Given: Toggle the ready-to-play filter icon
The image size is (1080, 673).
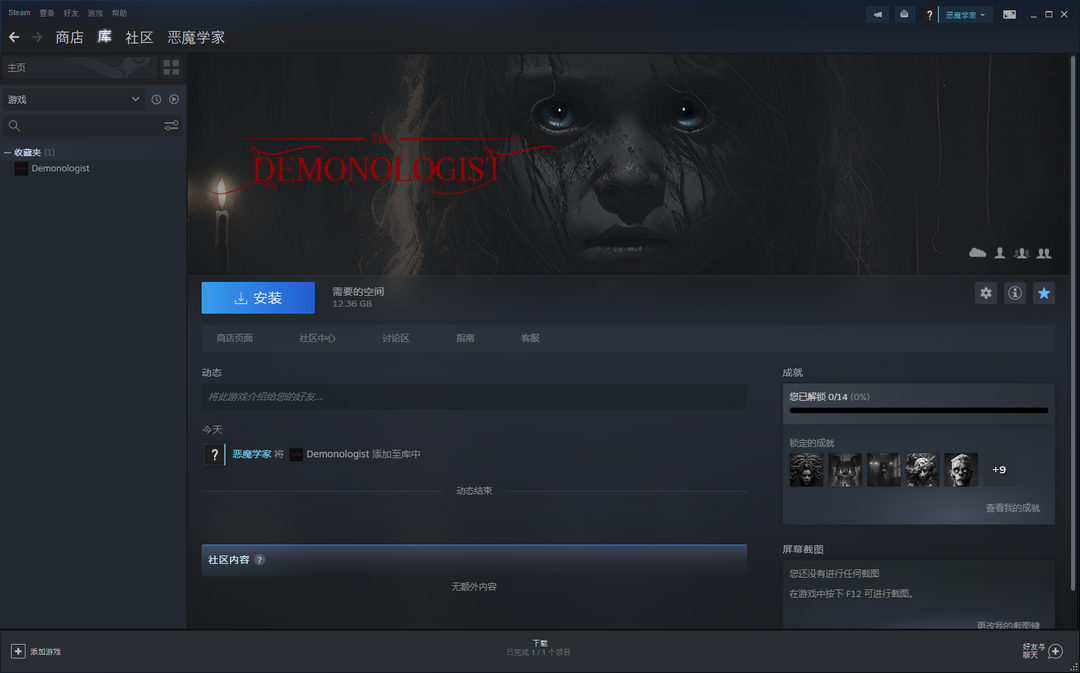Looking at the screenshot, I should [174, 99].
